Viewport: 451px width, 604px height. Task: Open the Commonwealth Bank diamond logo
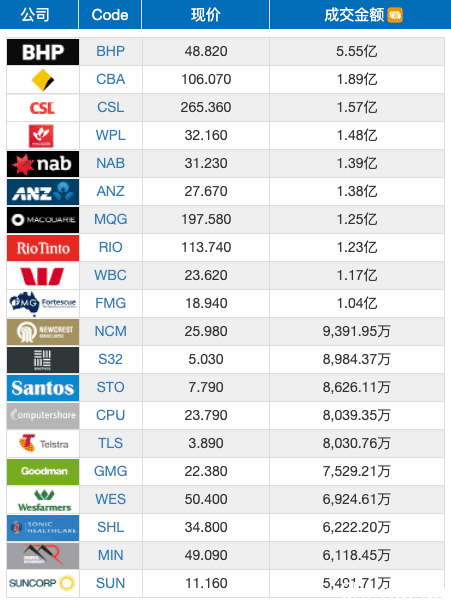tap(43, 80)
